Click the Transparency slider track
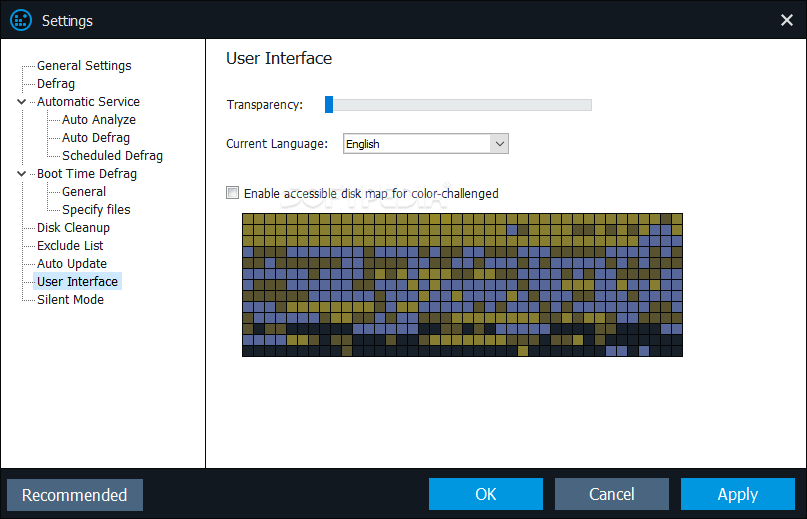 [458, 105]
